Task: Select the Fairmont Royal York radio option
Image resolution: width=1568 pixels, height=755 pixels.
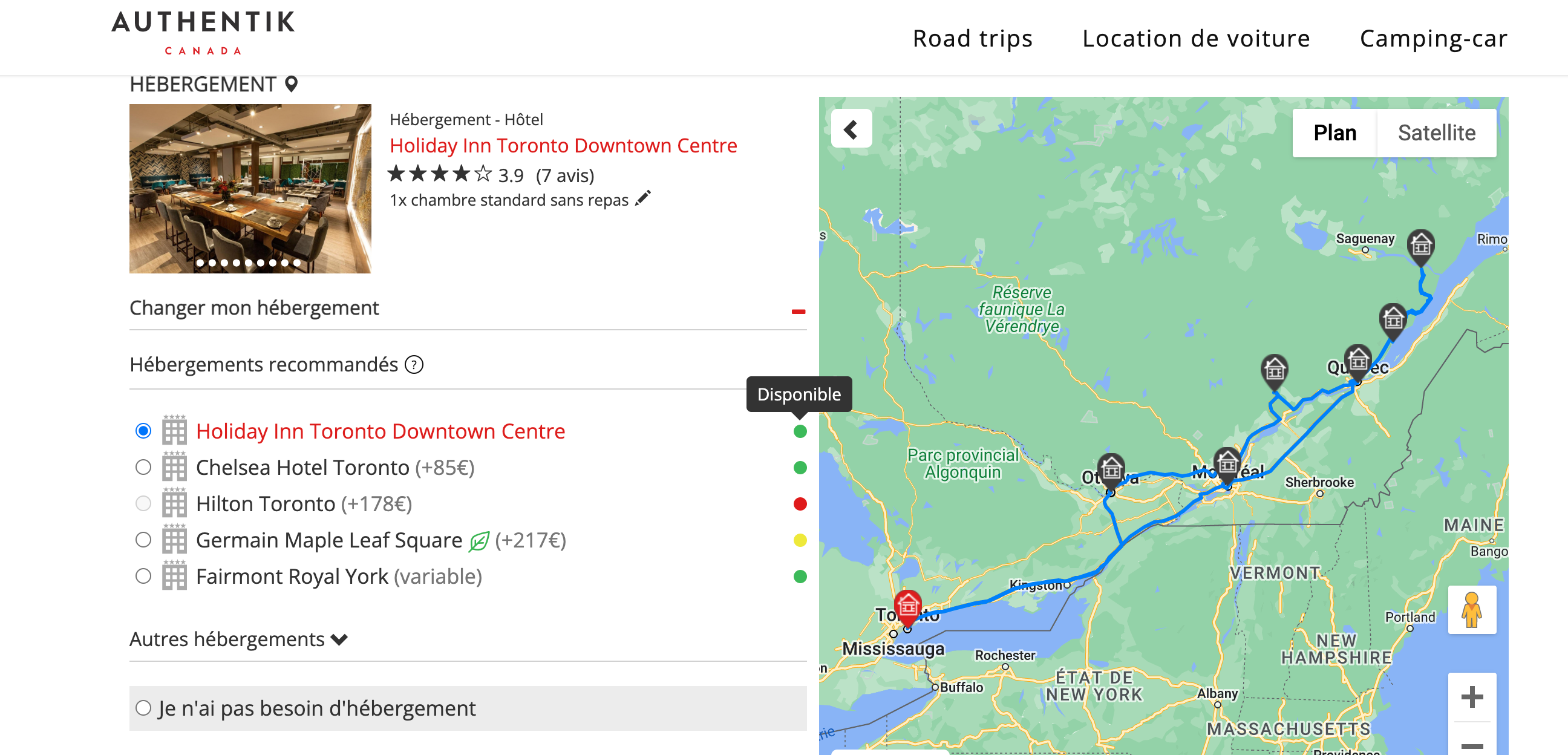Action: pos(143,577)
